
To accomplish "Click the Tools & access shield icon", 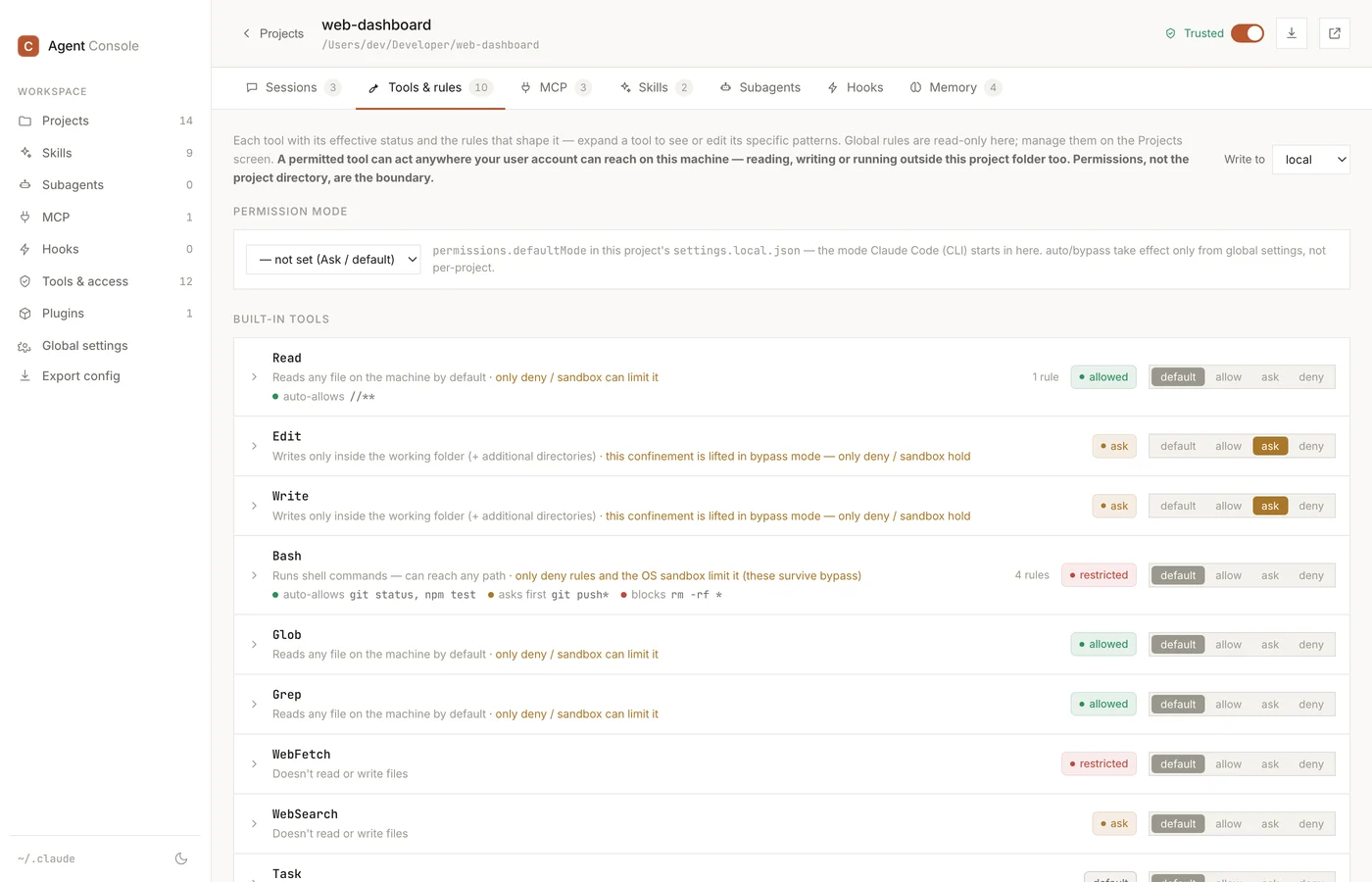I will click(25, 281).
